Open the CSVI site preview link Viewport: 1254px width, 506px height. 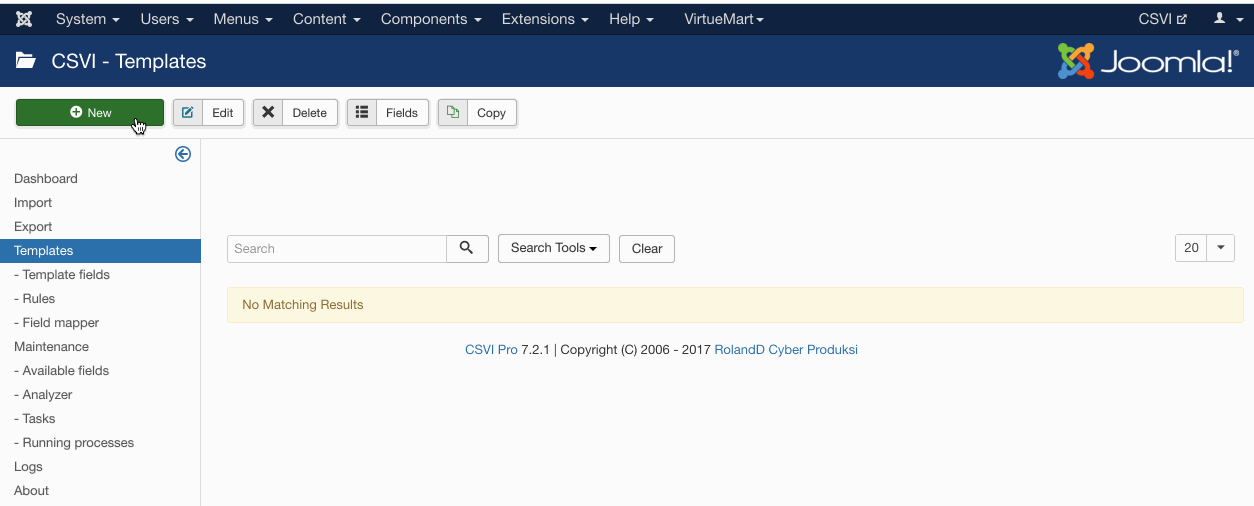click(x=1162, y=19)
